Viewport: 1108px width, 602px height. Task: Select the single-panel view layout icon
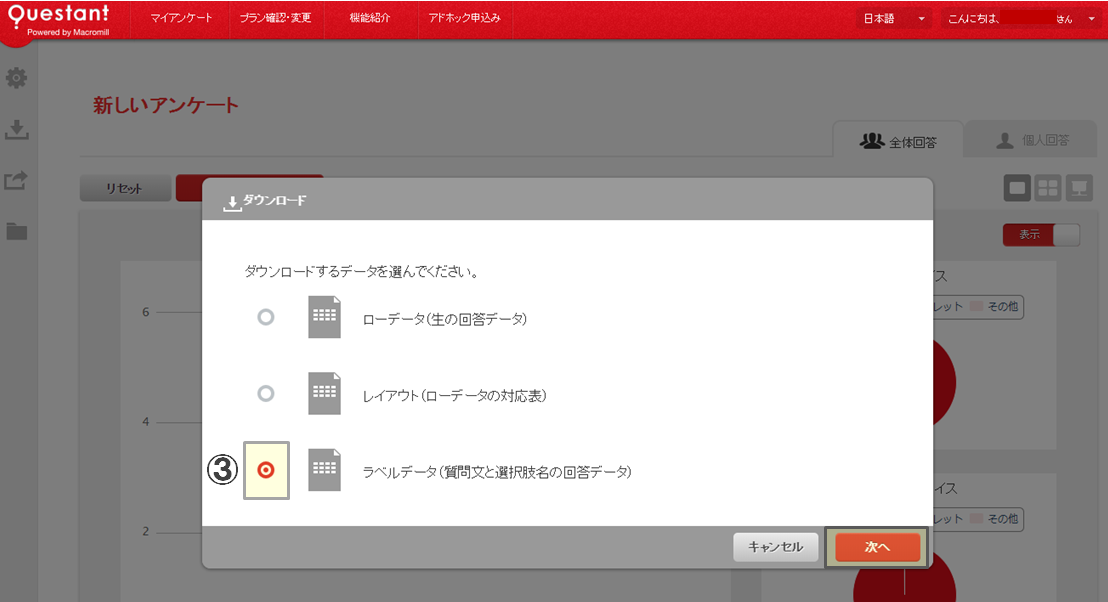pyautogui.click(x=1017, y=188)
